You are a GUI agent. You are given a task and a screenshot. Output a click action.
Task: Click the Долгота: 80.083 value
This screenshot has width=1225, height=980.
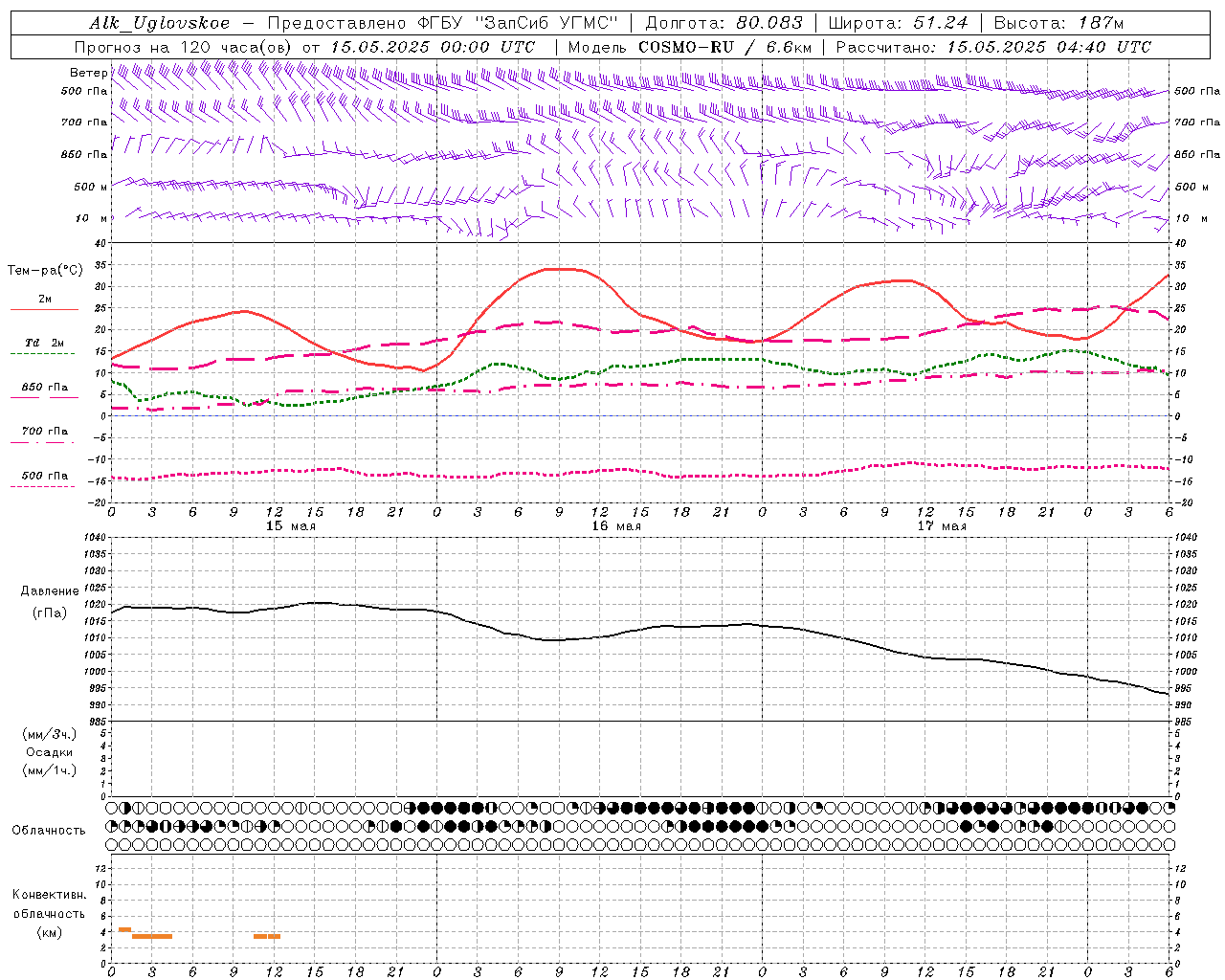(724, 23)
